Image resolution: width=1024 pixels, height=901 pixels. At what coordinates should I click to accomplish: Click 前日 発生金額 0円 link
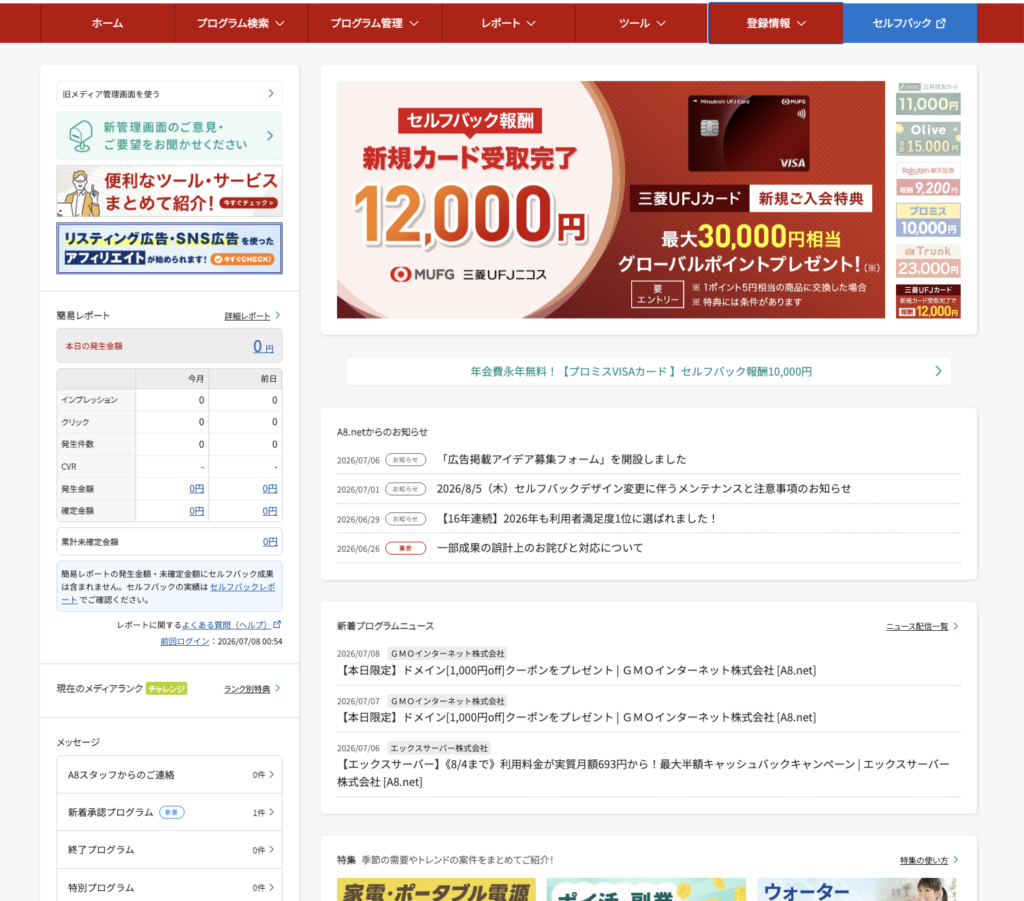[270, 489]
